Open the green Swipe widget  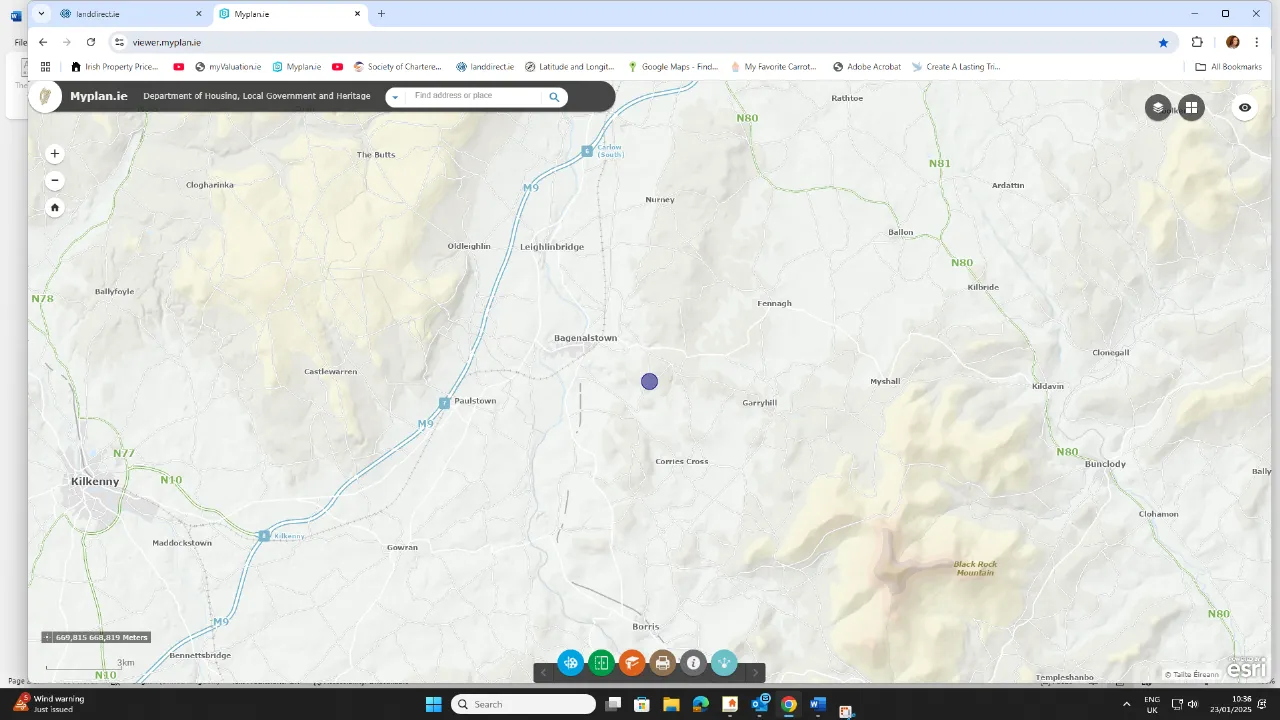point(601,663)
